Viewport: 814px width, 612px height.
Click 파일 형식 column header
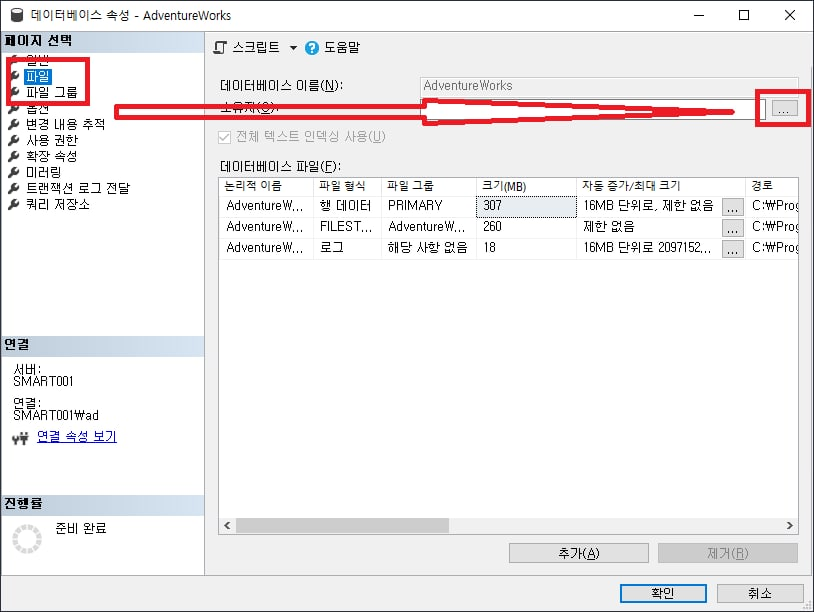click(347, 186)
